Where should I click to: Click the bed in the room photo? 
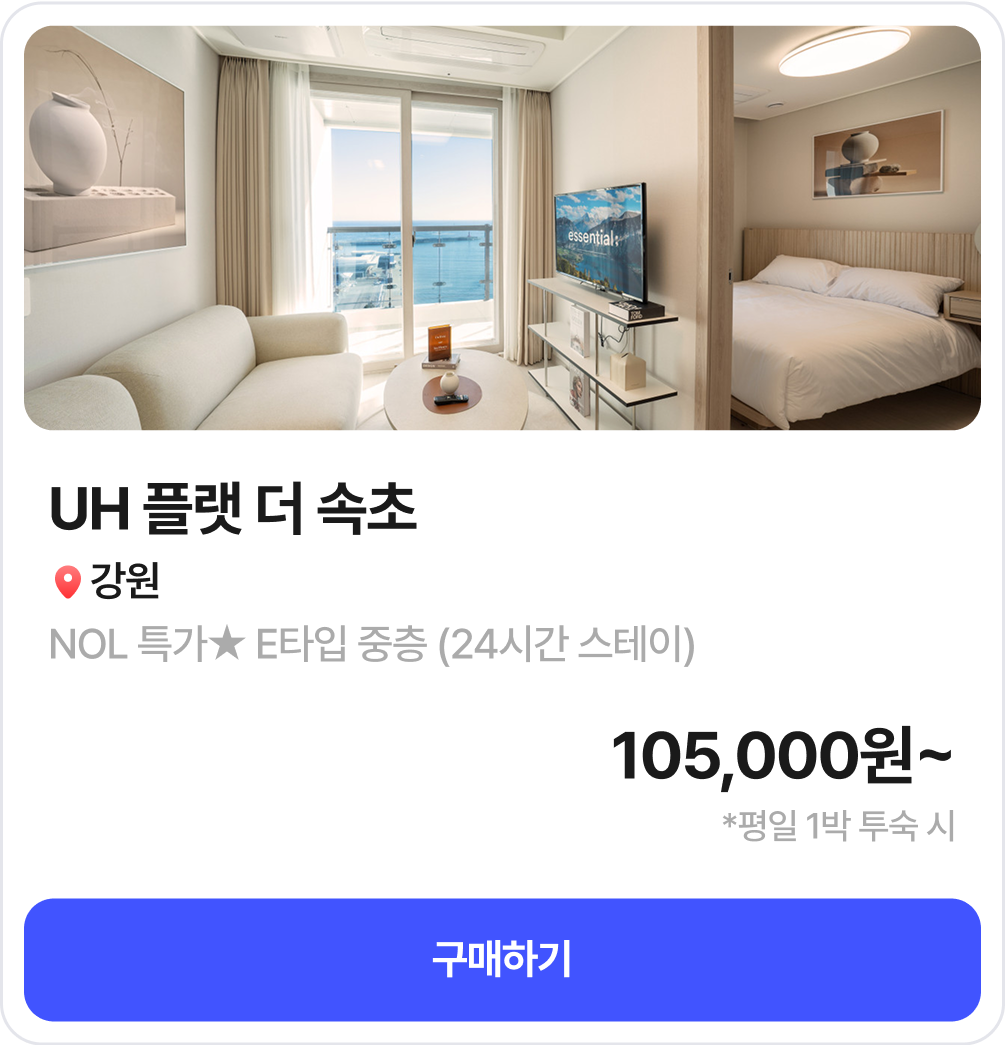click(x=855, y=340)
